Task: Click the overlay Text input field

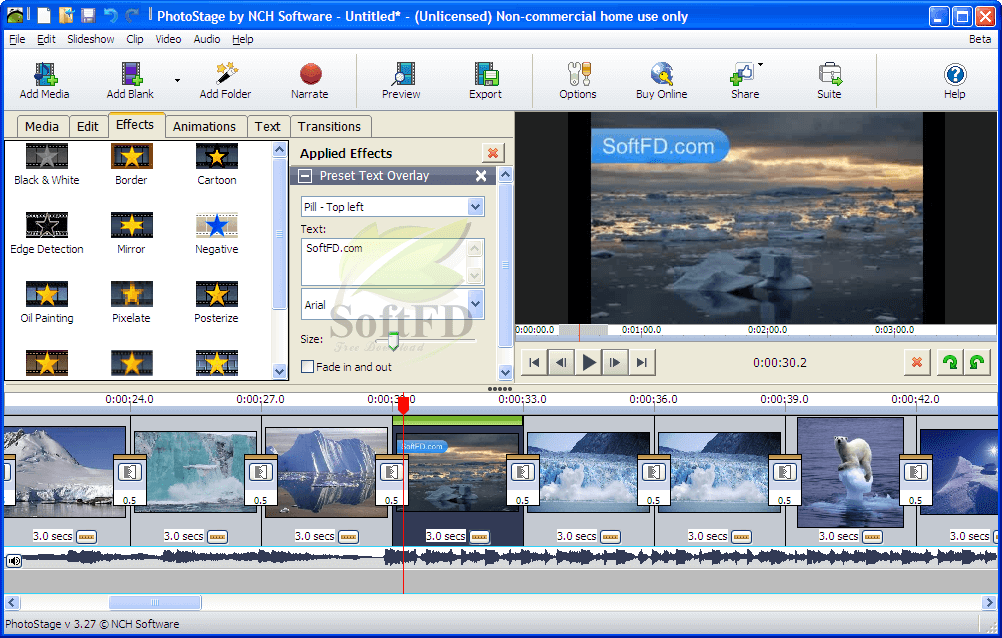Action: pos(385,262)
